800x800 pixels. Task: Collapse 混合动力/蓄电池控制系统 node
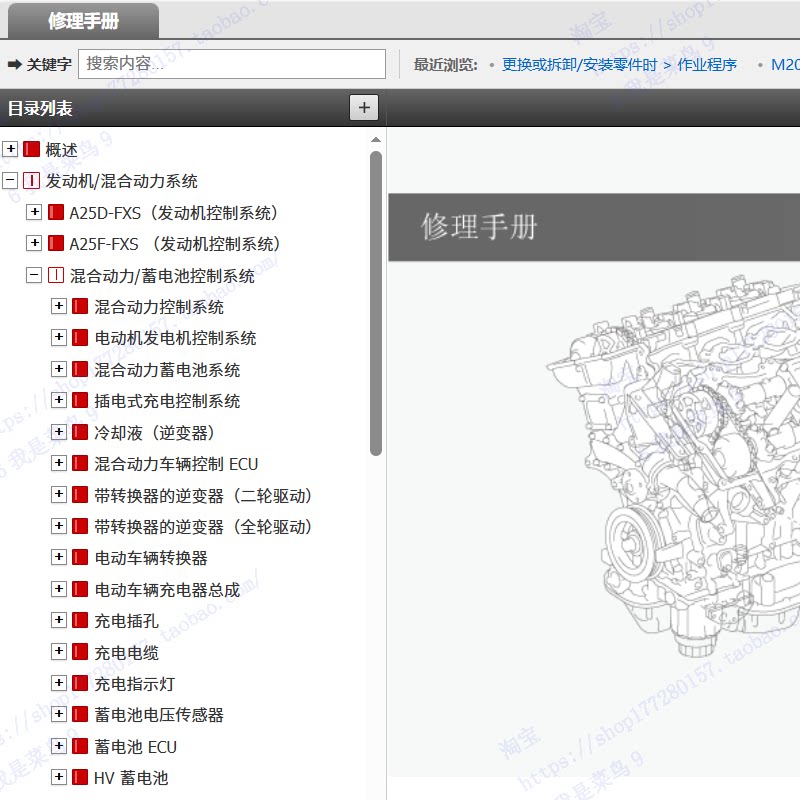pyautogui.click(x=34, y=275)
